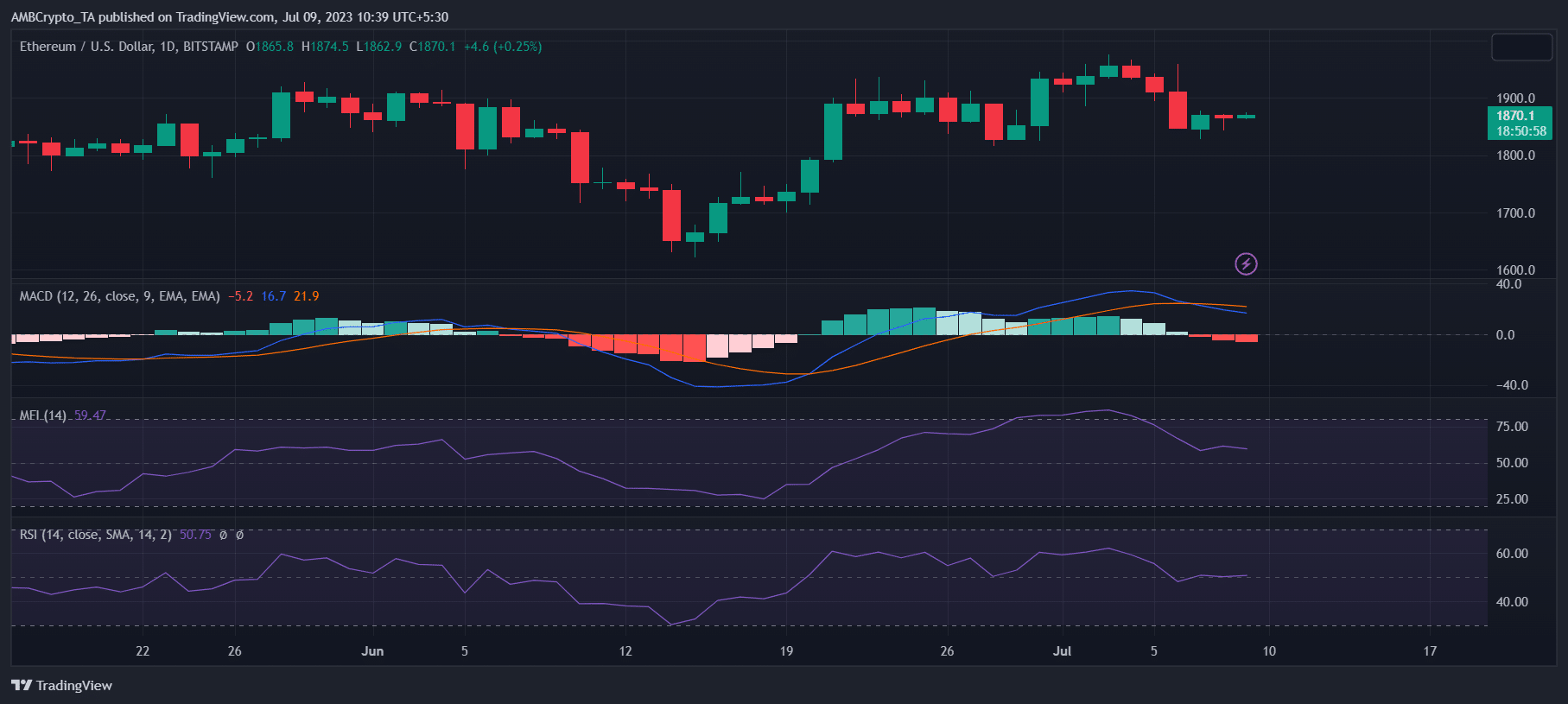Click the '26' date label before Jul

click(x=947, y=651)
